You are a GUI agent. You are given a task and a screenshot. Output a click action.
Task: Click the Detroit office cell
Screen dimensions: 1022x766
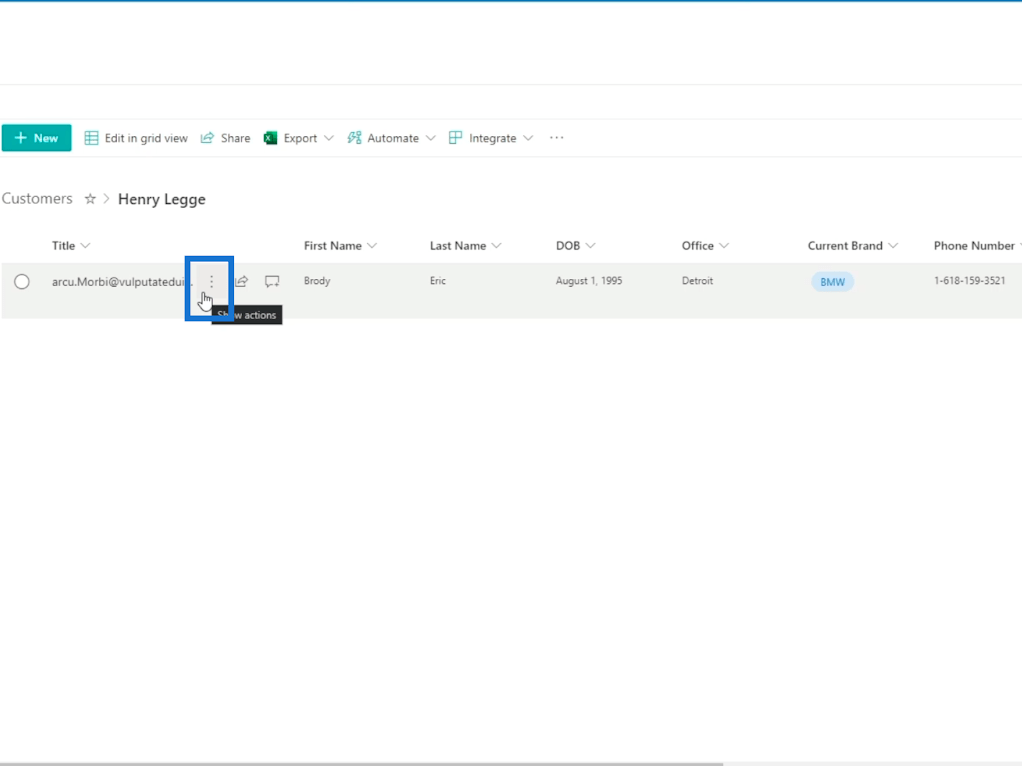(x=697, y=281)
